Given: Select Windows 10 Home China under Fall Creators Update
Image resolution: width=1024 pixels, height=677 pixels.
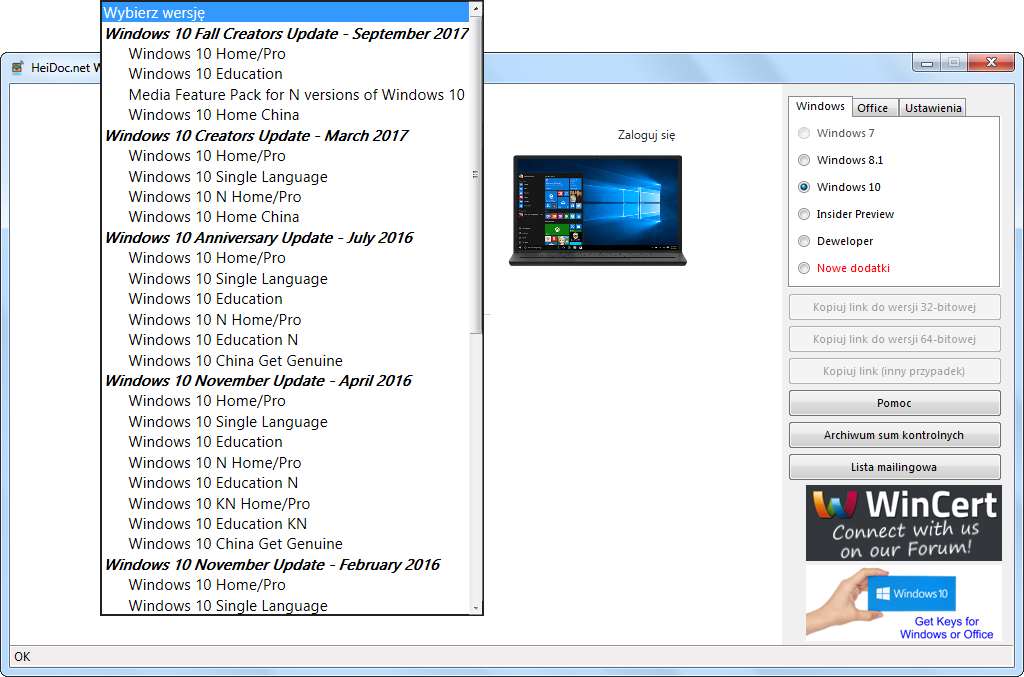Looking at the screenshot, I should (x=285, y=115).
